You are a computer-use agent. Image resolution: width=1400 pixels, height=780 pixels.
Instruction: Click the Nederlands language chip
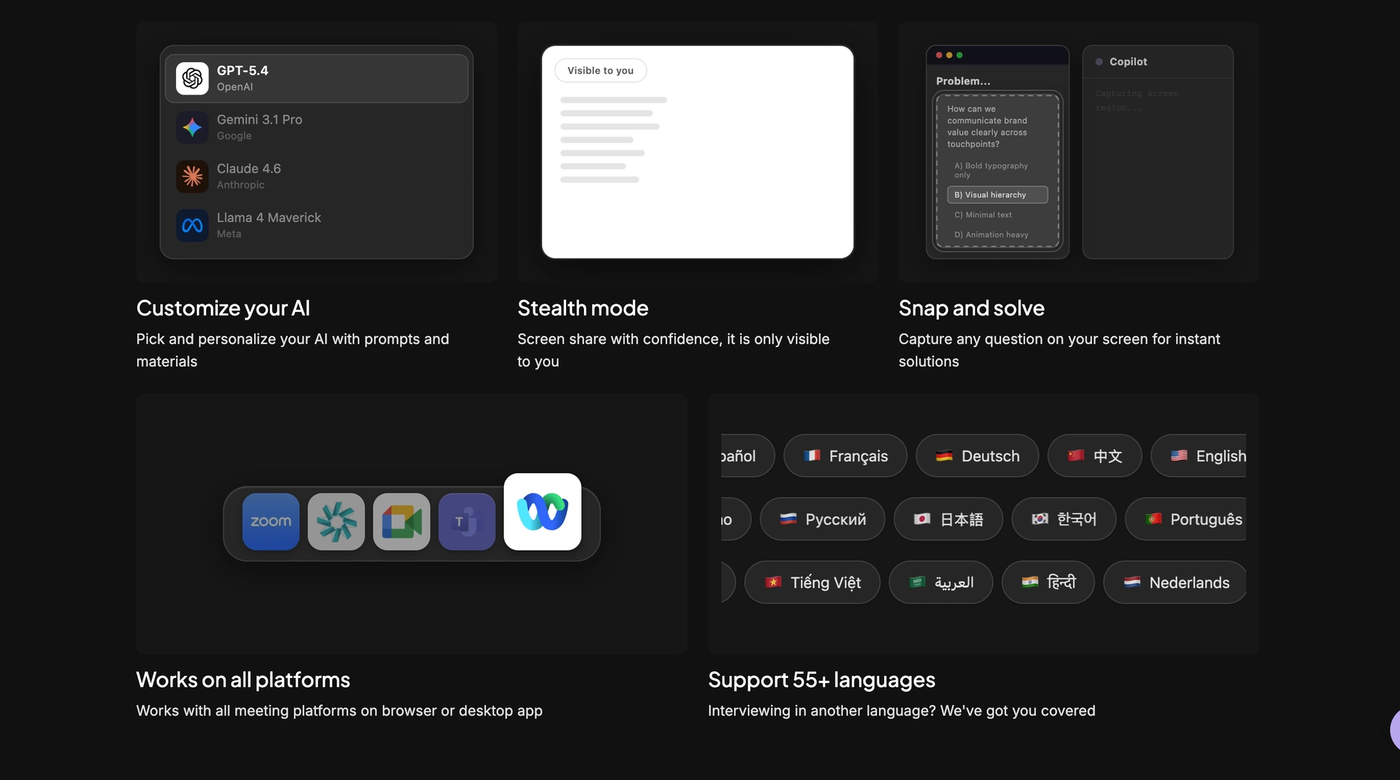click(1175, 582)
